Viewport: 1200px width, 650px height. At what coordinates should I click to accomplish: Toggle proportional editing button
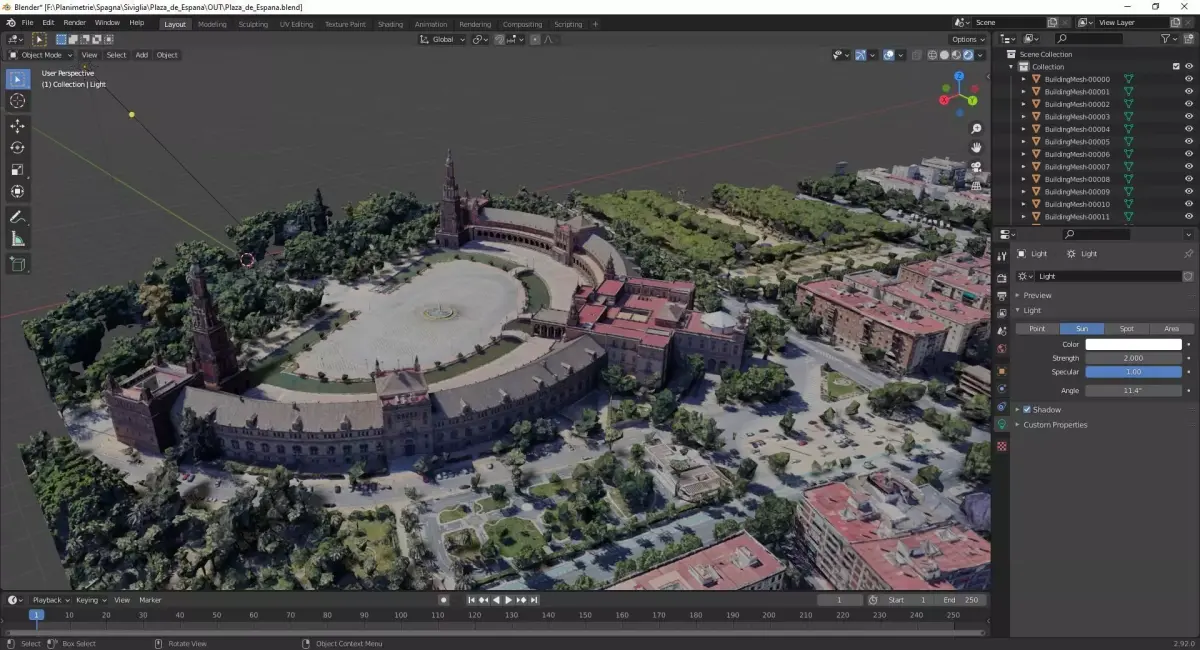535,39
